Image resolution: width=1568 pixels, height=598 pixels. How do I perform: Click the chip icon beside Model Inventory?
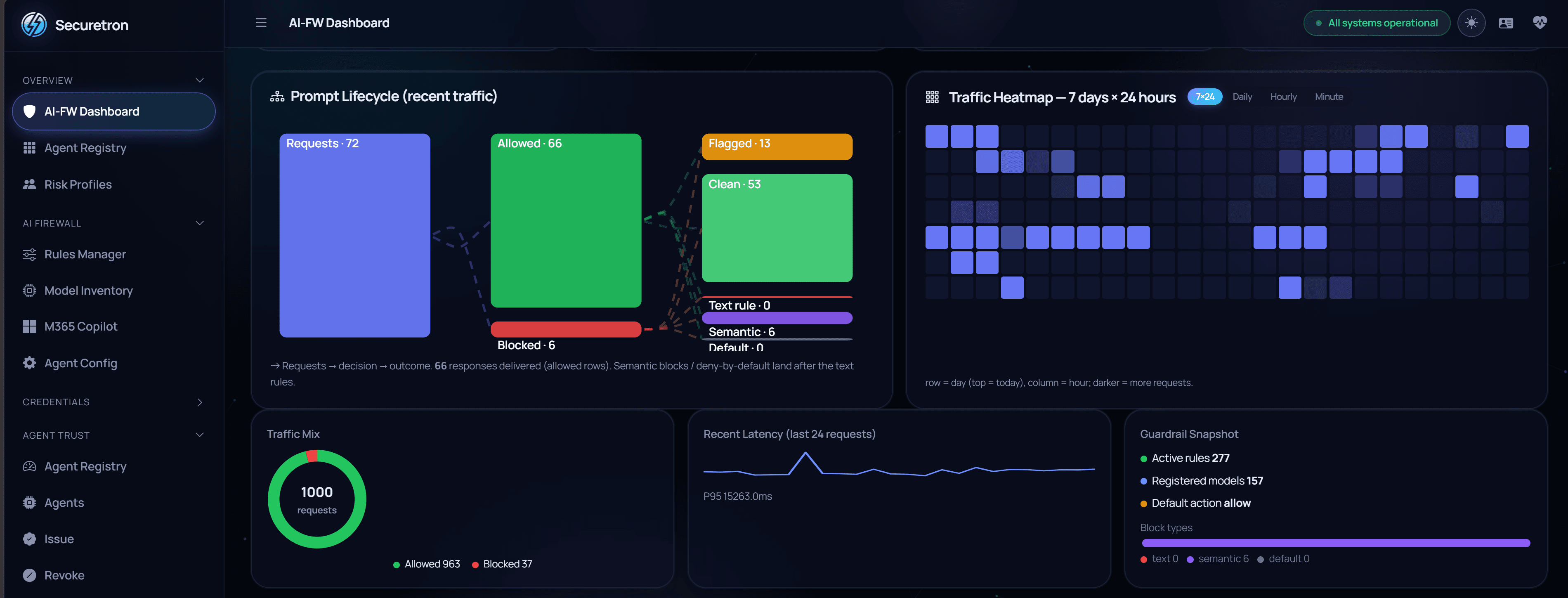click(x=29, y=291)
